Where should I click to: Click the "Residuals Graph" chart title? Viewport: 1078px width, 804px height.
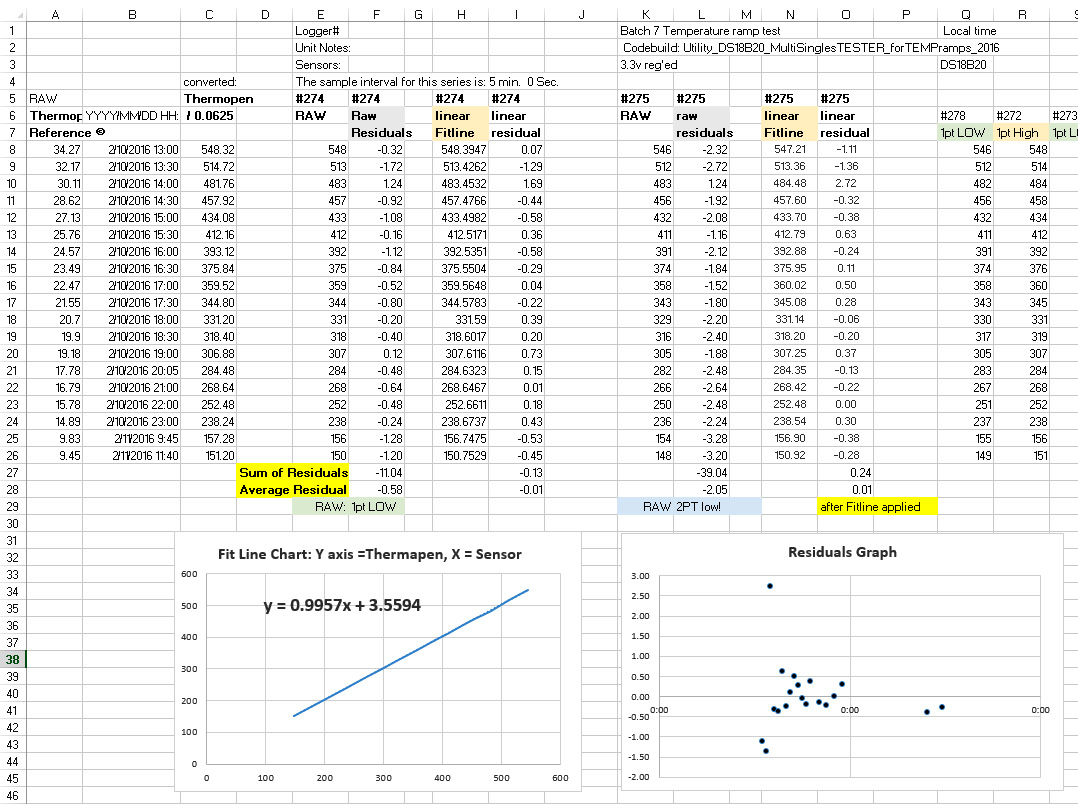(842, 552)
